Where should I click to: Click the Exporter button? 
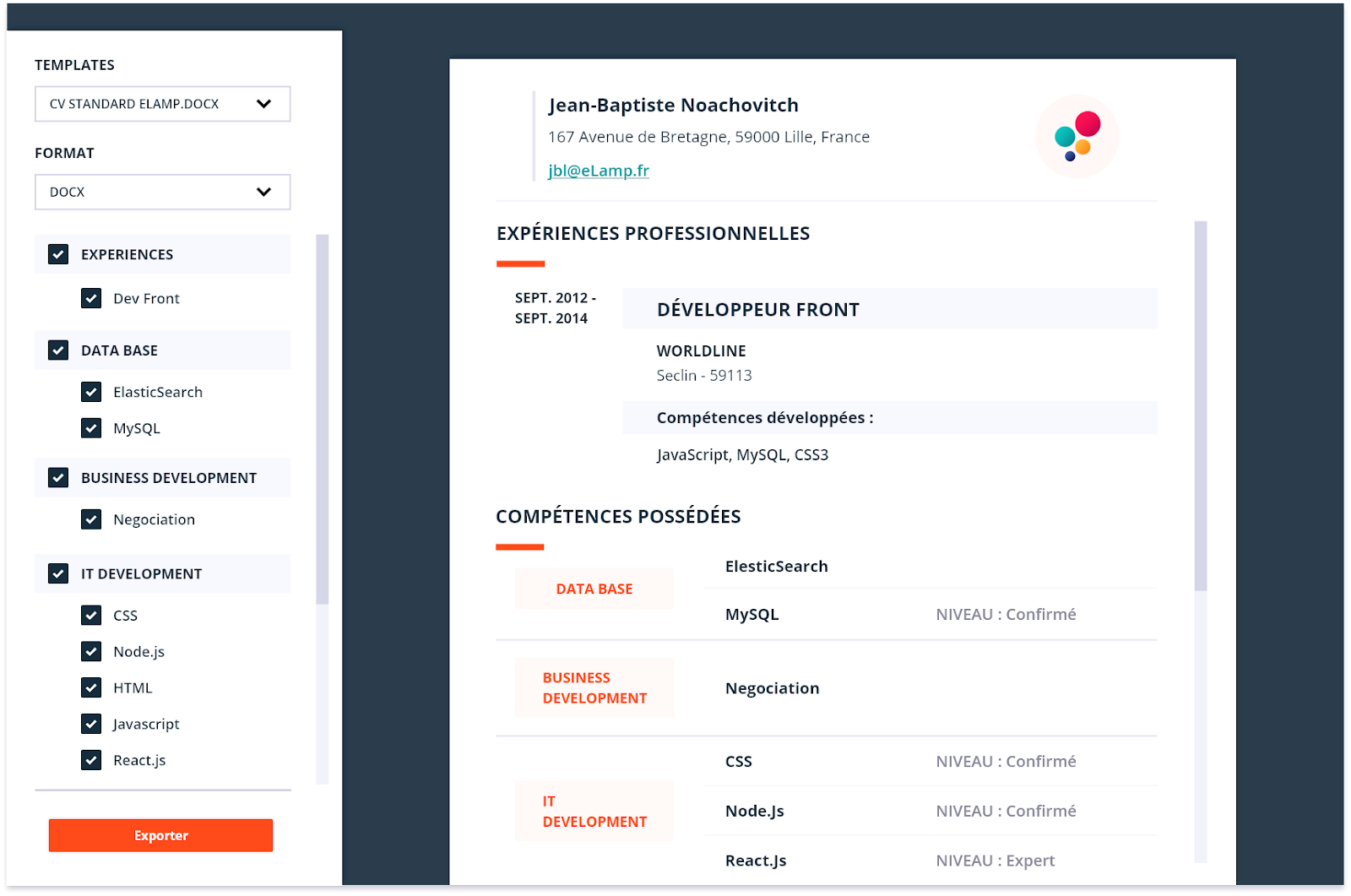160,835
